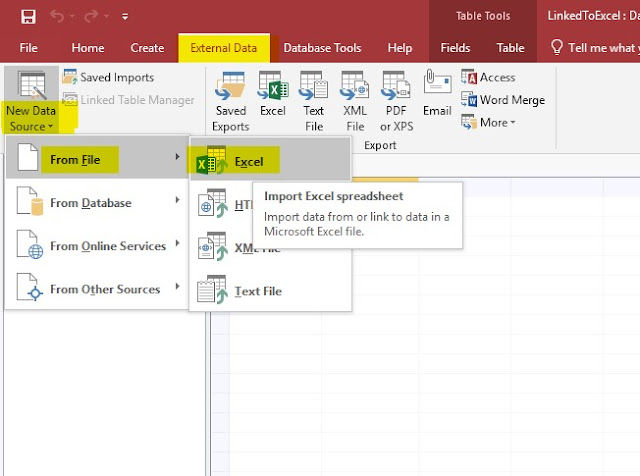640x476 pixels.
Task: Expand the More export options dropdown
Action: [x=488, y=122]
